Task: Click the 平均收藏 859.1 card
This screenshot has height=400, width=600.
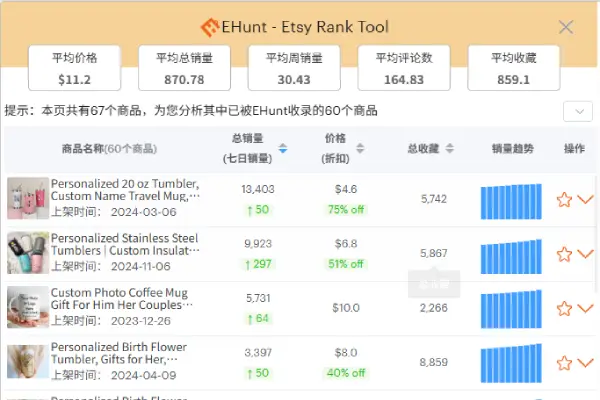Action: click(x=514, y=68)
